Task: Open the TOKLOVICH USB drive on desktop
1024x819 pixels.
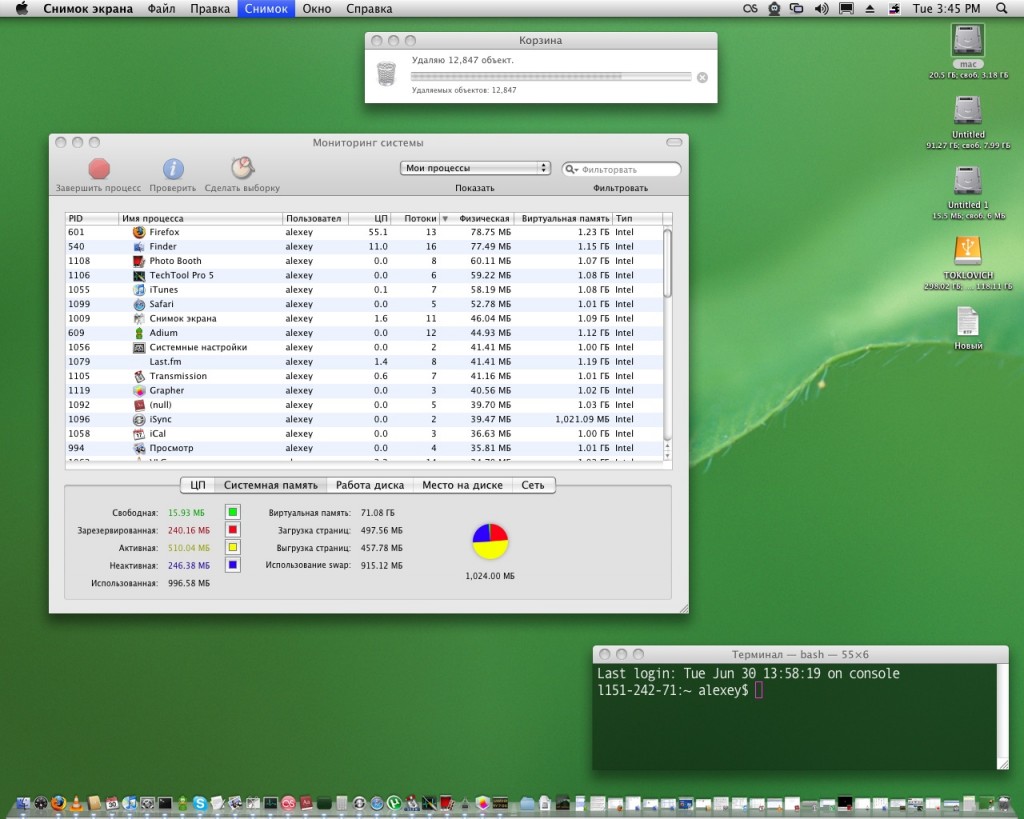Action: tap(967, 252)
